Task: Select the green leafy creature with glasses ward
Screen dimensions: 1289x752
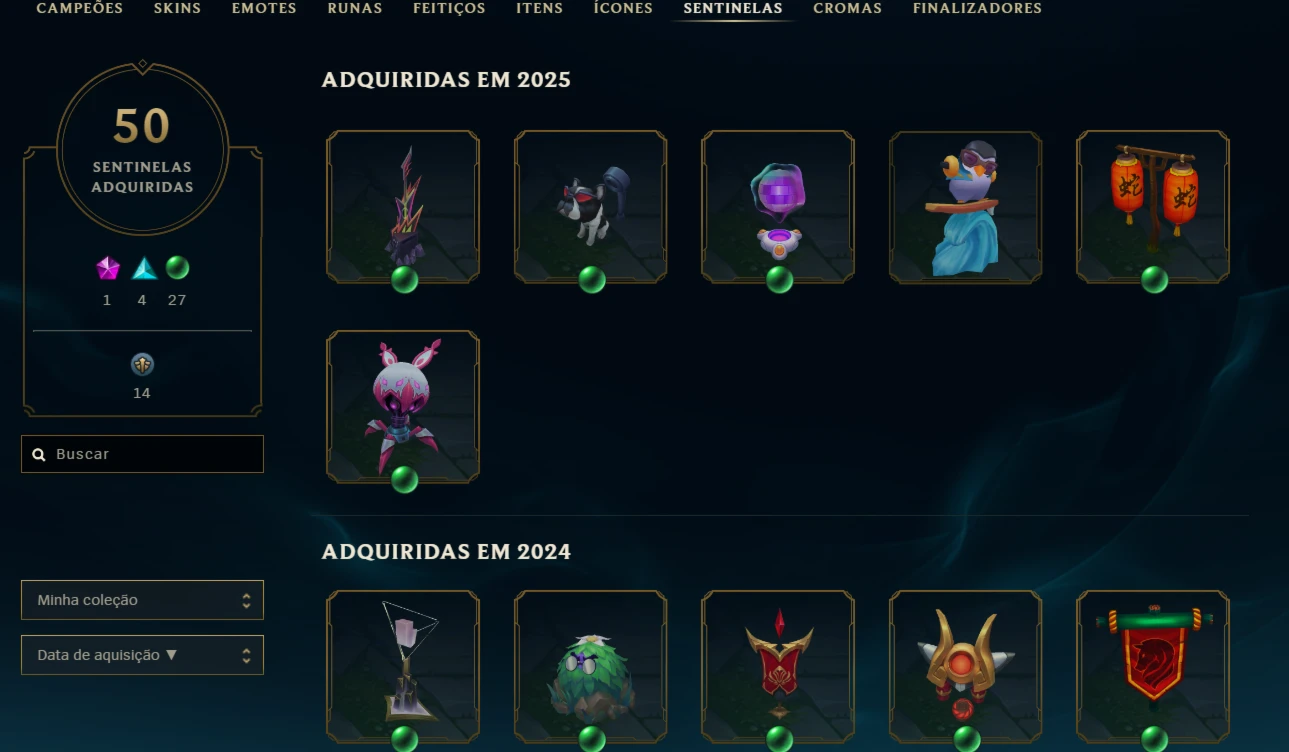Action: (x=591, y=667)
